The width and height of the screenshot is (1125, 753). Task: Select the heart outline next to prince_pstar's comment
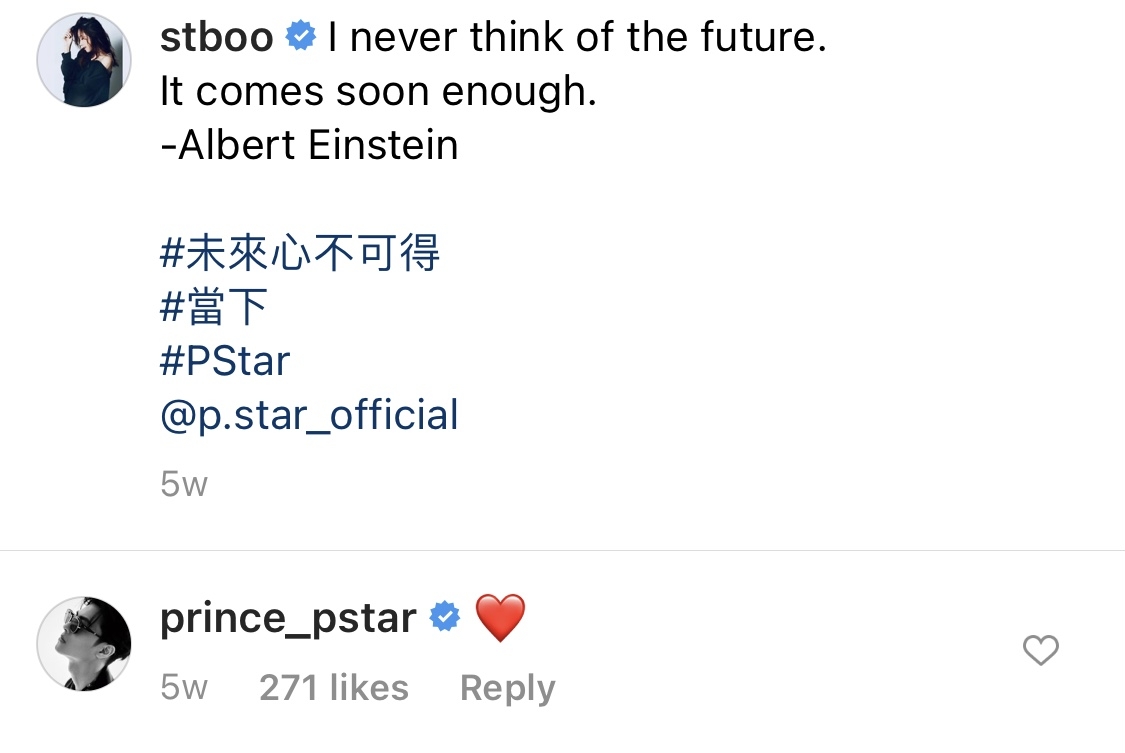point(1040,650)
